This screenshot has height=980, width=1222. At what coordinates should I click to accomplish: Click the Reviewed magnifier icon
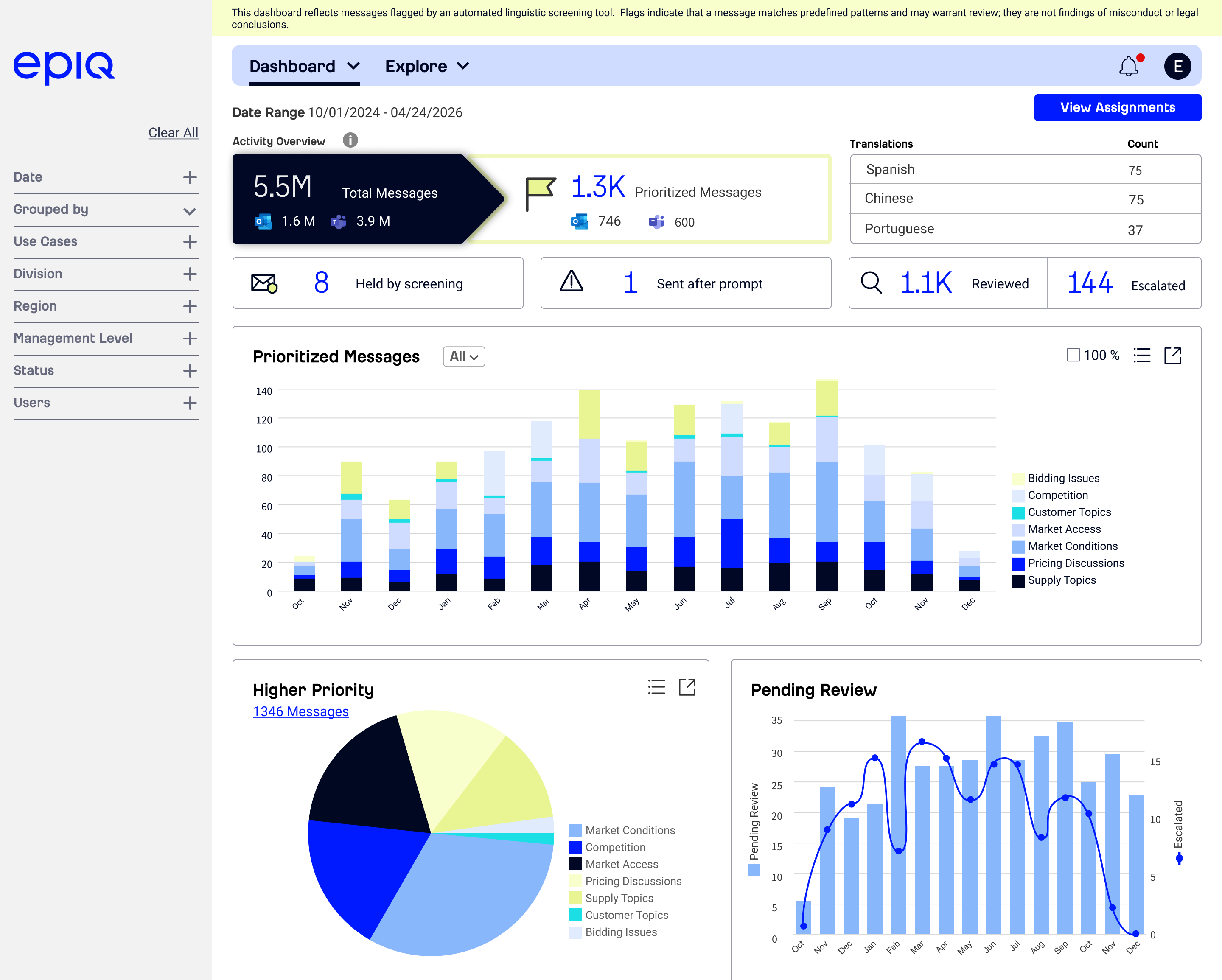871,282
